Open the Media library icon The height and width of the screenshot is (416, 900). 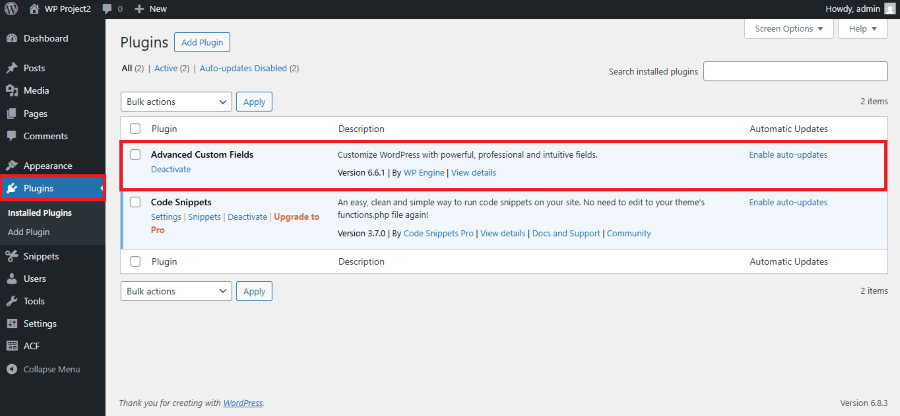12,91
